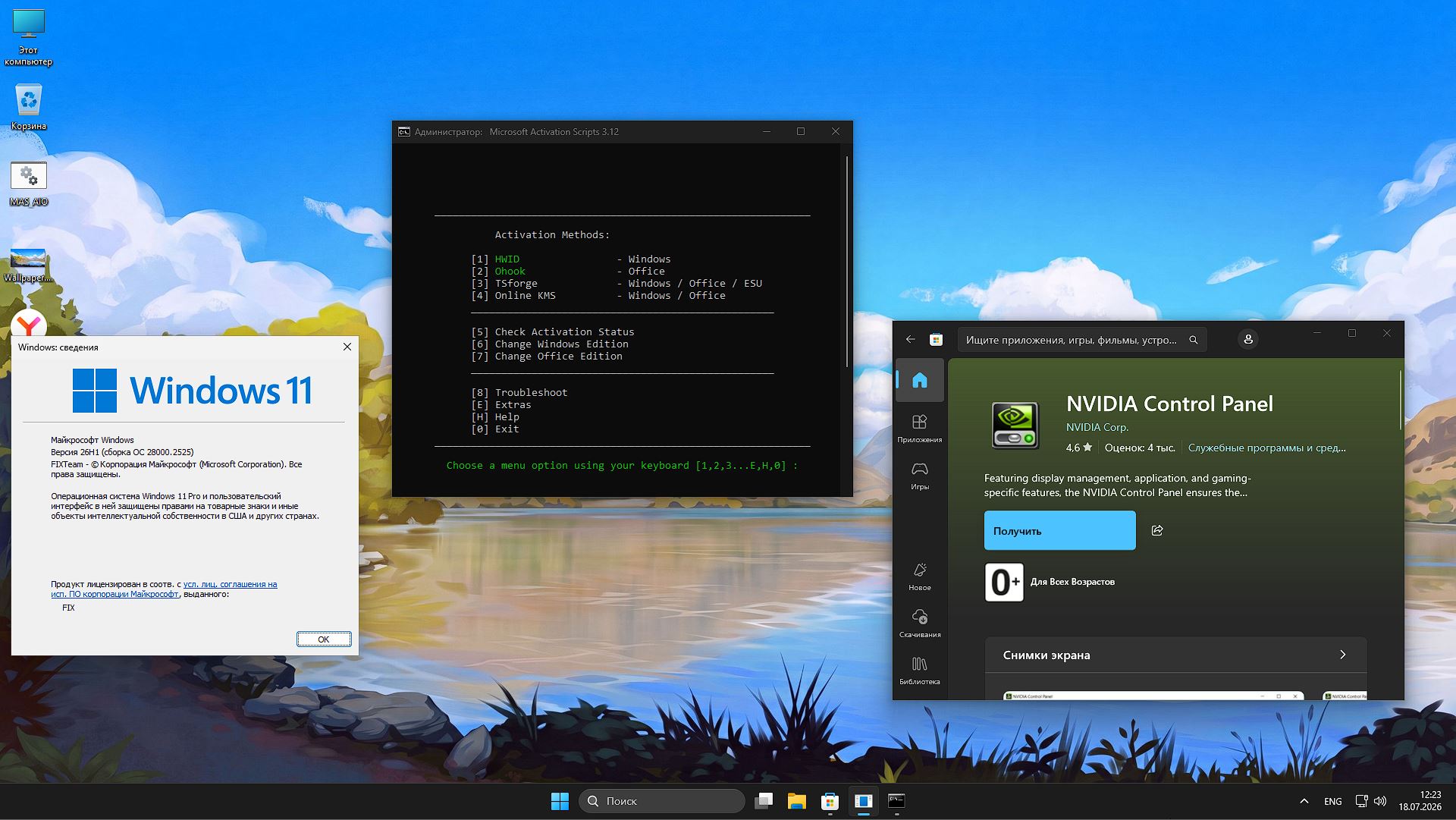Click the NVIDIA Control Panel app logo
This screenshot has width=1456, height=820.
pos(1015,425)
